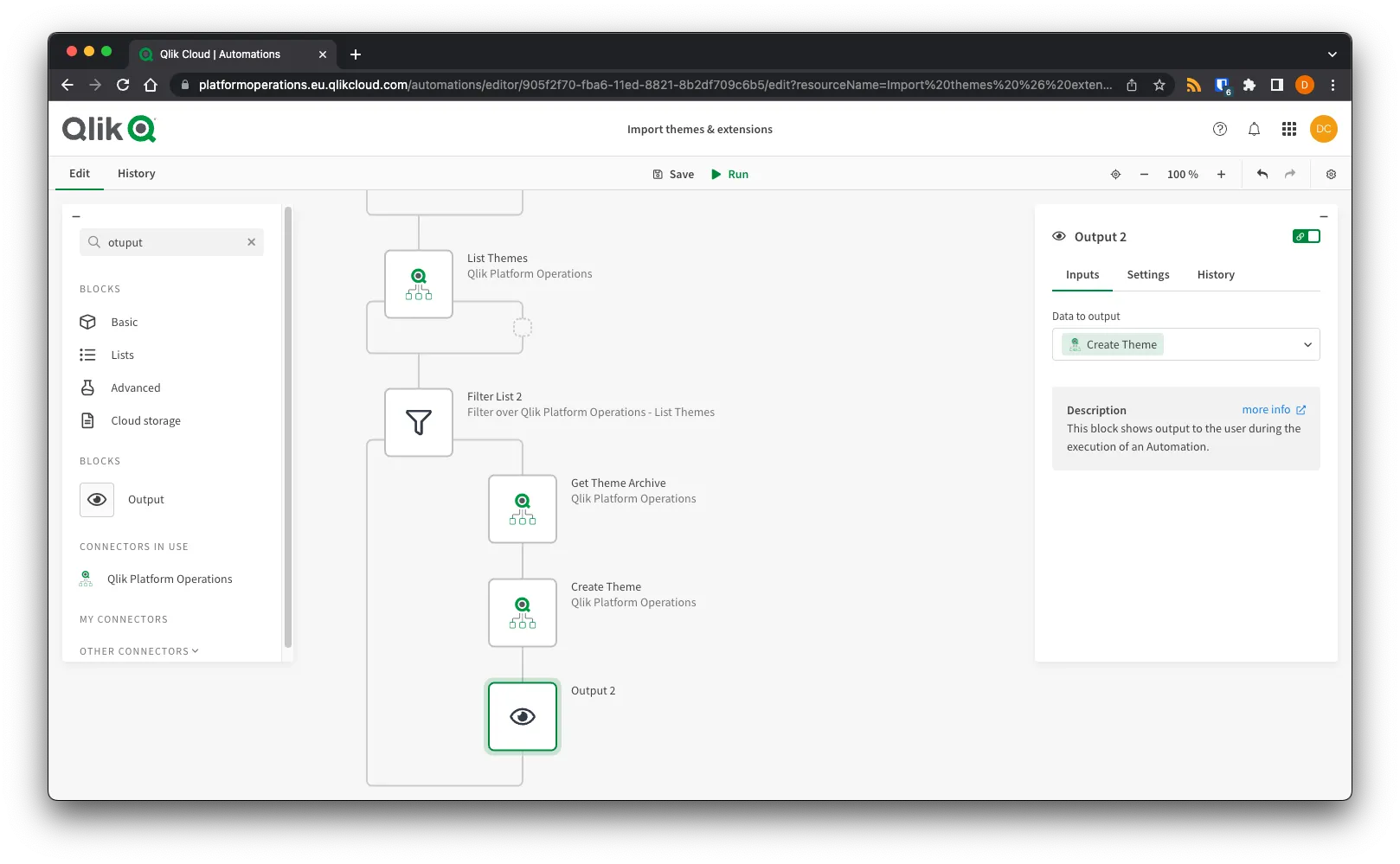Click the Filter List 2 funnel block
Image resolution: width=1400 pixels, height=864 pixels.
click(x=419, y=422)
